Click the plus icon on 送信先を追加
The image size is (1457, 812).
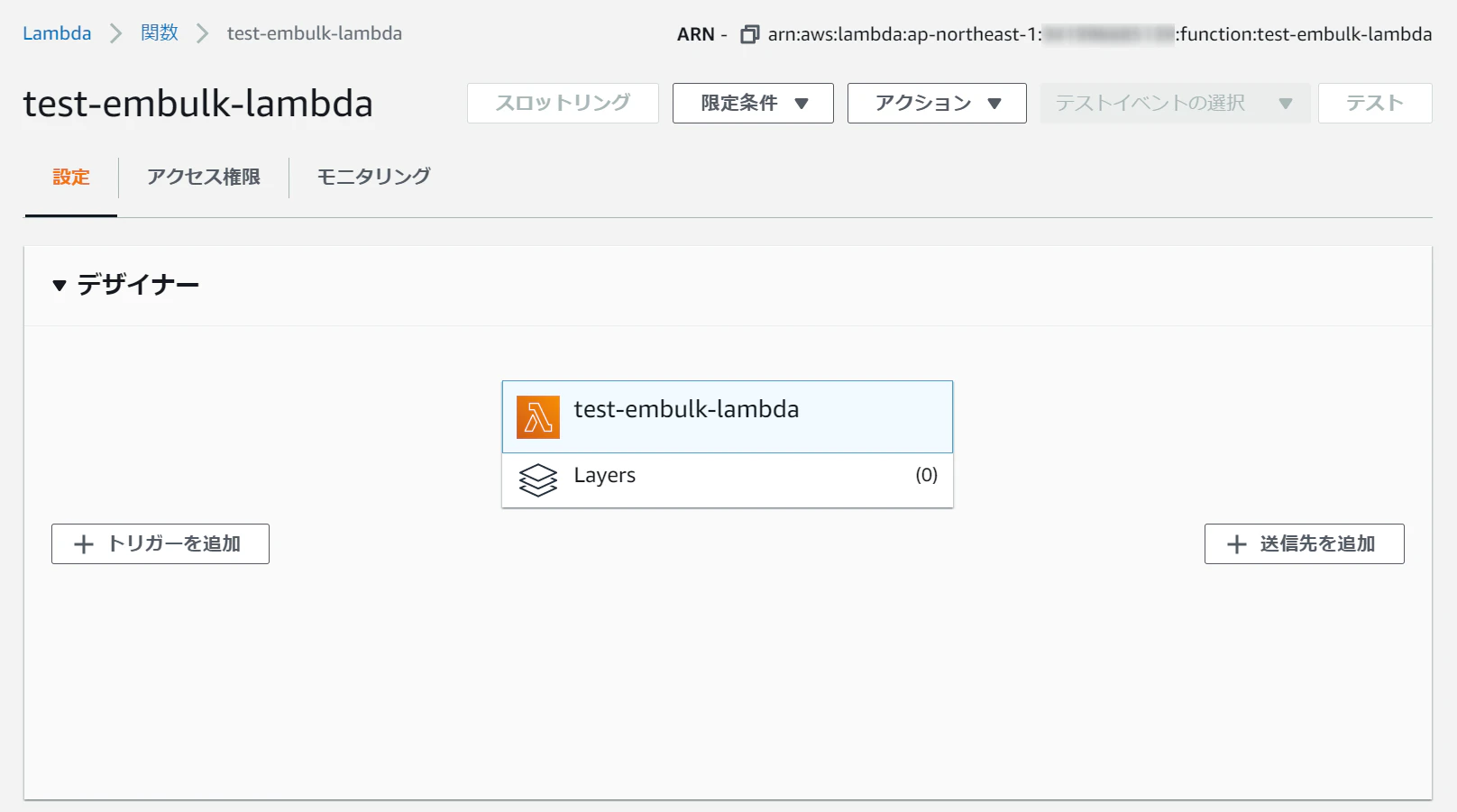(1237, 544)
